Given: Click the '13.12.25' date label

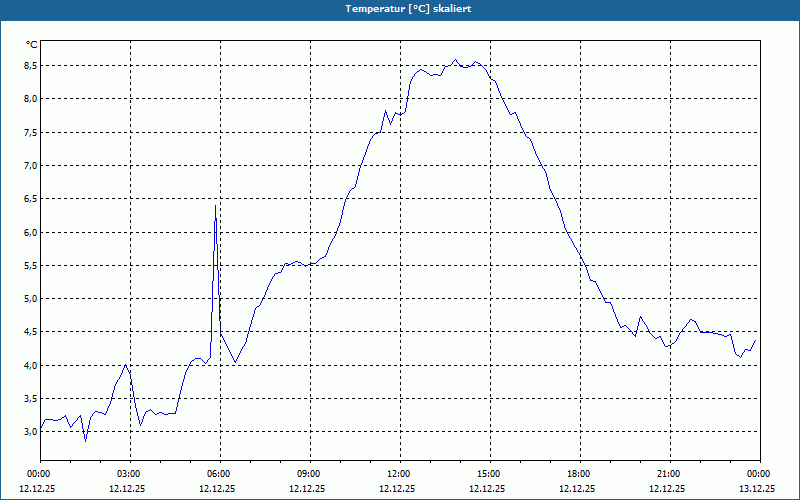Looking at the screenshot, I should 757,488.
